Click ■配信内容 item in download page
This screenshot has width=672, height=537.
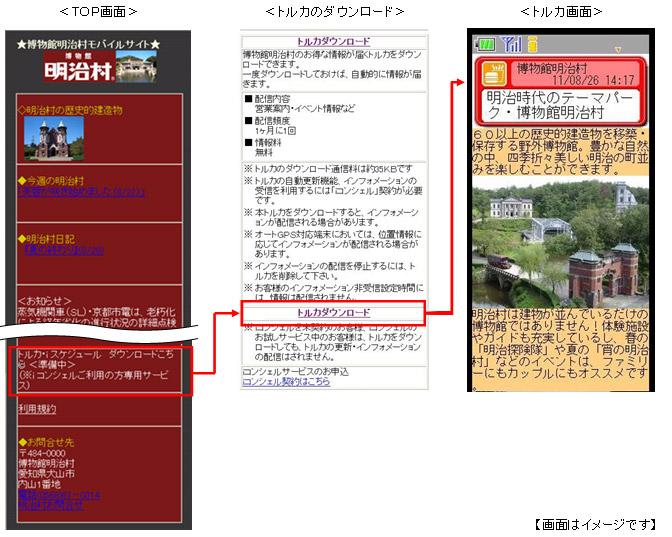pyautogui.click(x=300, y=104)
